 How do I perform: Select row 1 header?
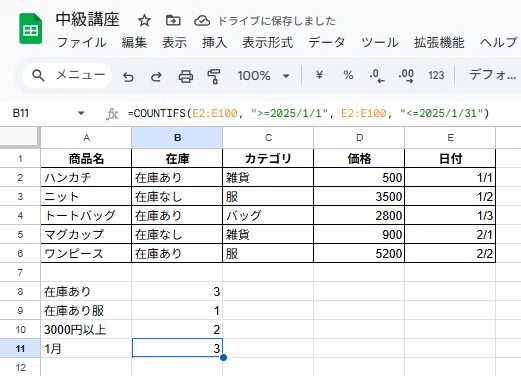pos(20,158)
